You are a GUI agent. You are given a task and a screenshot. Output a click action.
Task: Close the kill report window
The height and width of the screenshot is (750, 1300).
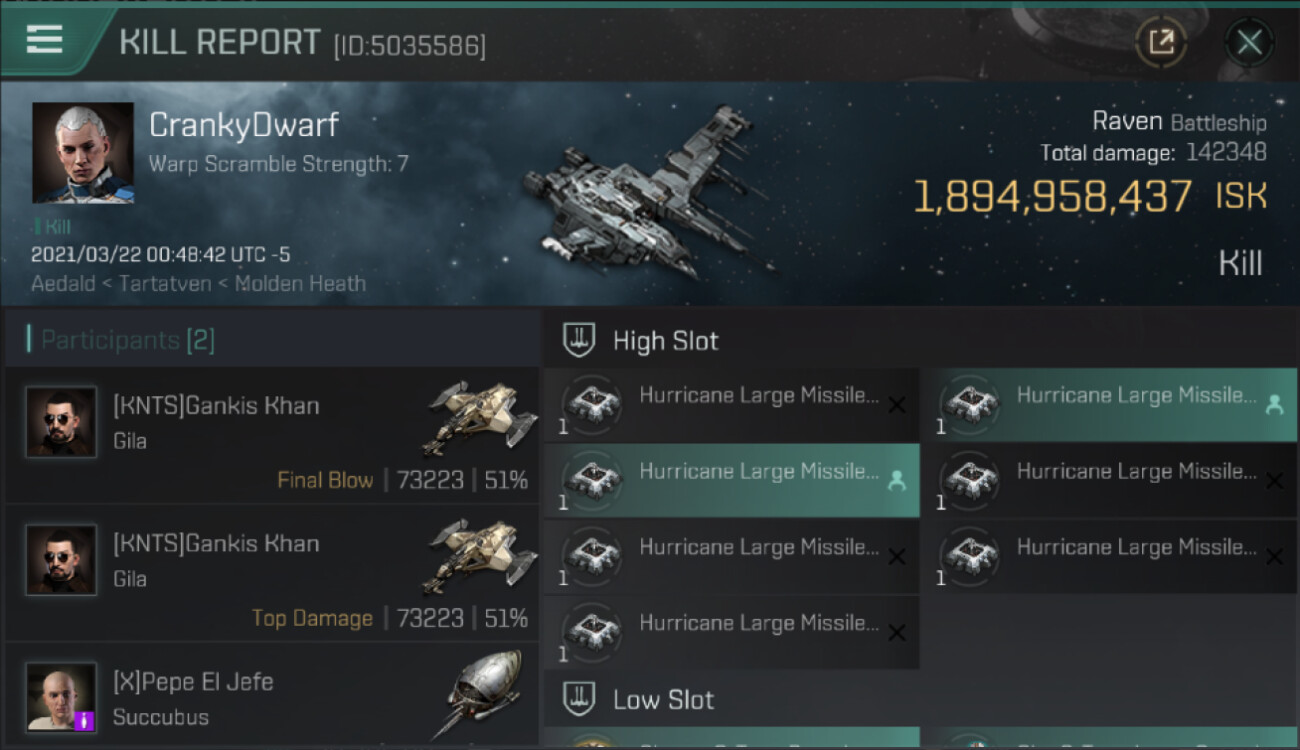tap(1249, 42)
